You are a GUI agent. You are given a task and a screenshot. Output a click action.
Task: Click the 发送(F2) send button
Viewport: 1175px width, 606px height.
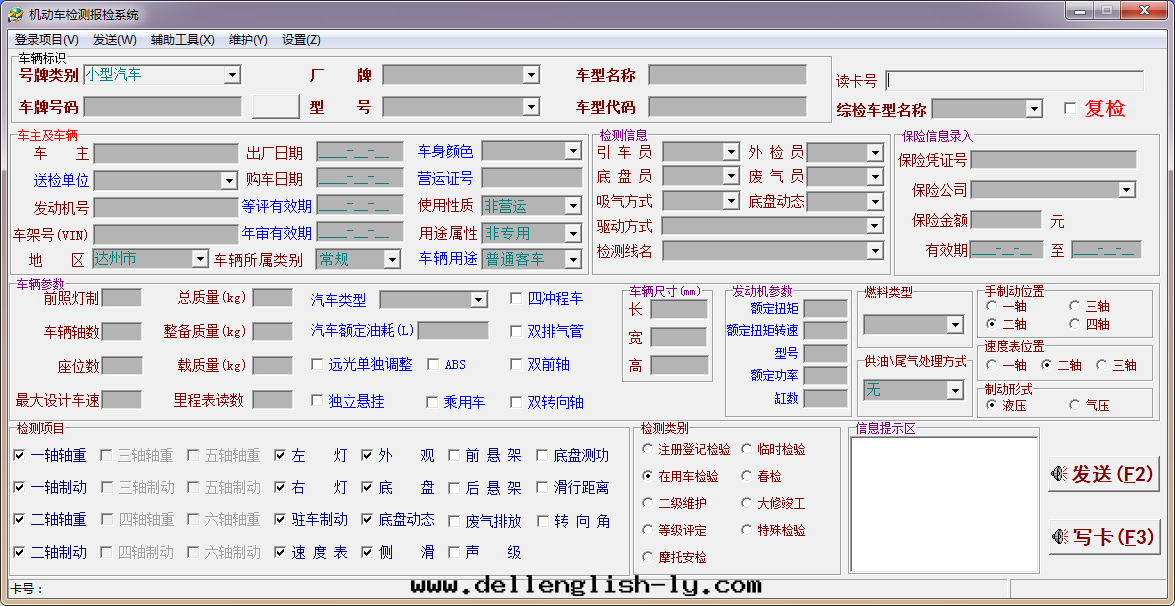click(x=1103, y=475)
